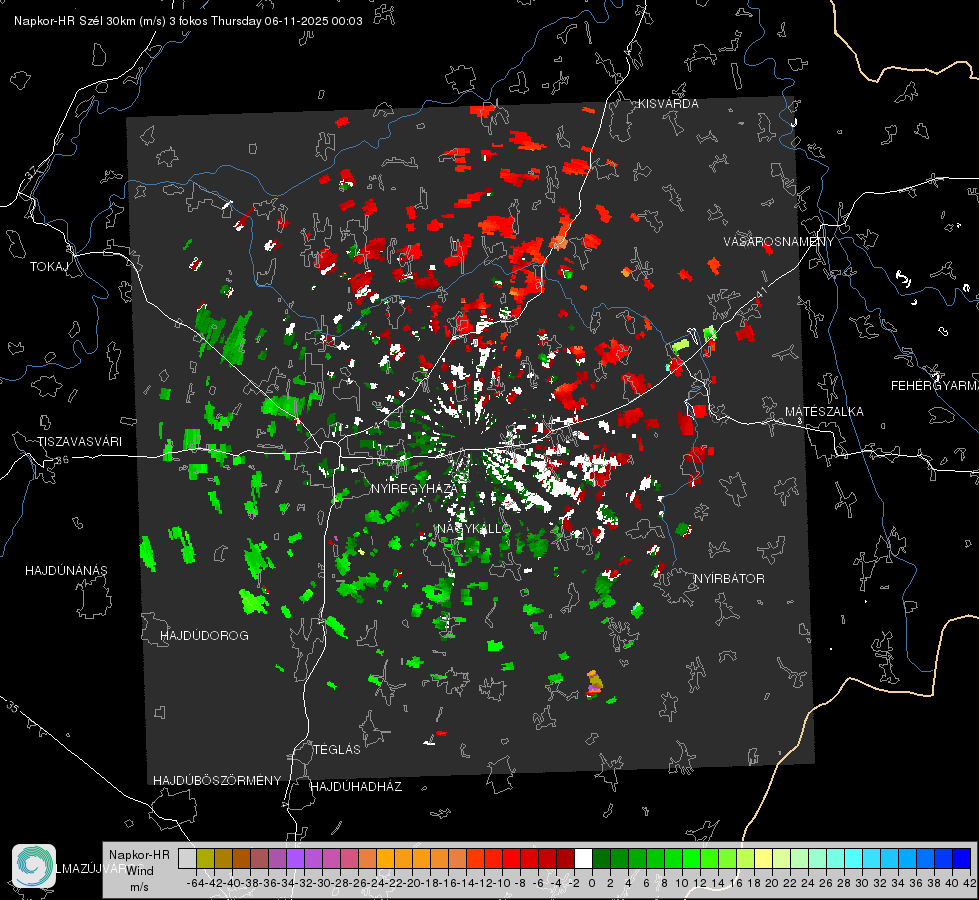Click the VÁSÁROSNAMÉNY town label
Screen dimensions: 979x900
pos(779,242)
